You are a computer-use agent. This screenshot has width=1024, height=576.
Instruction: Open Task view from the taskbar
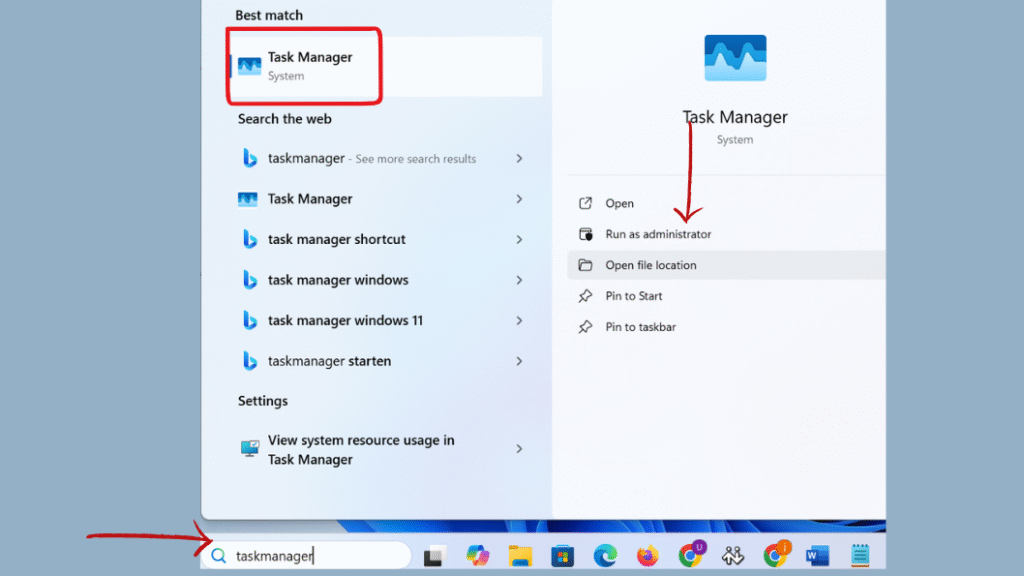click(x=434, y=556)
